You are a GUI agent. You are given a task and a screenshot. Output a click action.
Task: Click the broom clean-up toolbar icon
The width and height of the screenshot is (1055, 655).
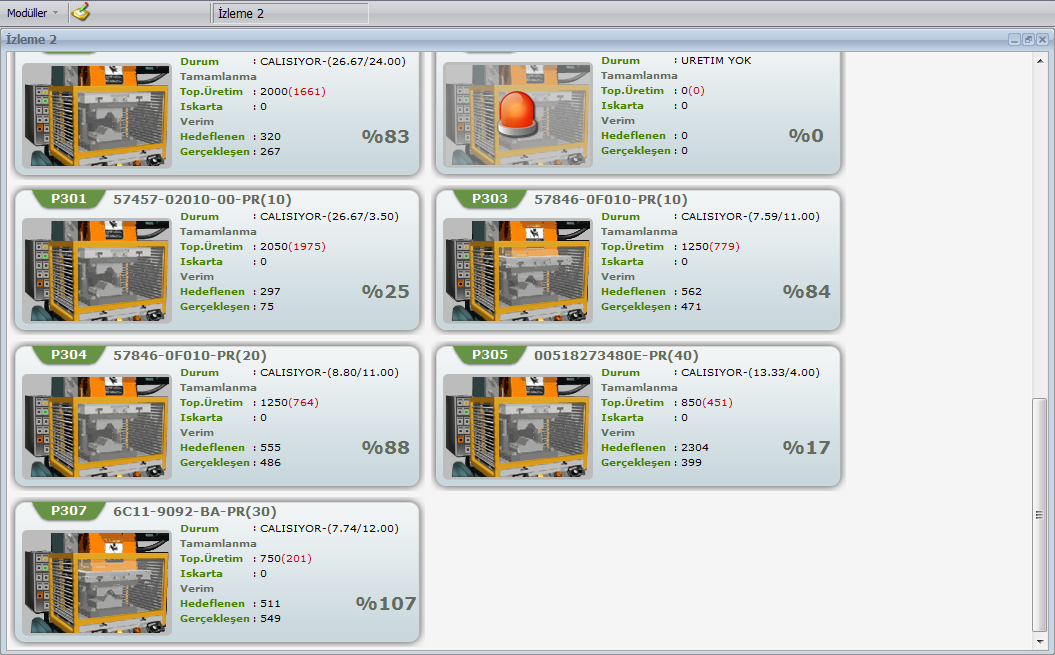(81, 13)
